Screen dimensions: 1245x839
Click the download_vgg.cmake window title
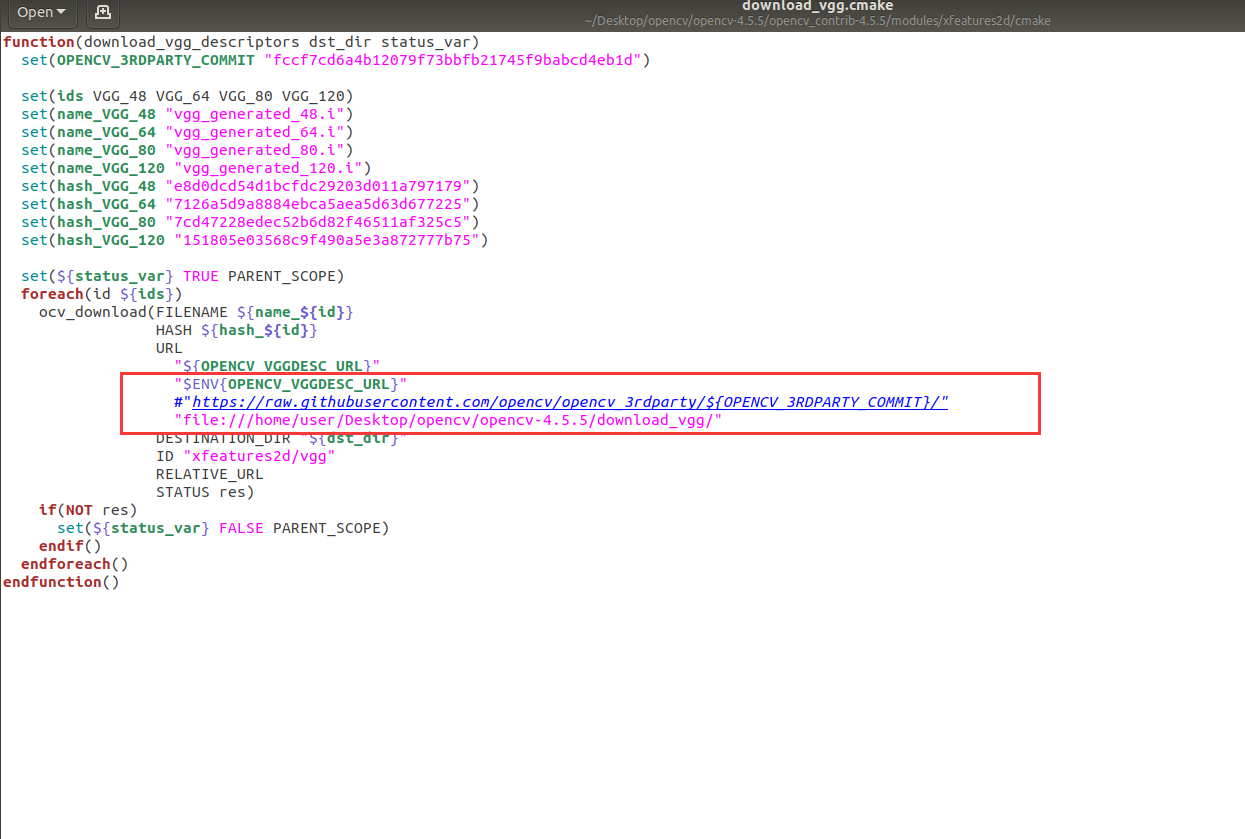(x=817, y=6)
